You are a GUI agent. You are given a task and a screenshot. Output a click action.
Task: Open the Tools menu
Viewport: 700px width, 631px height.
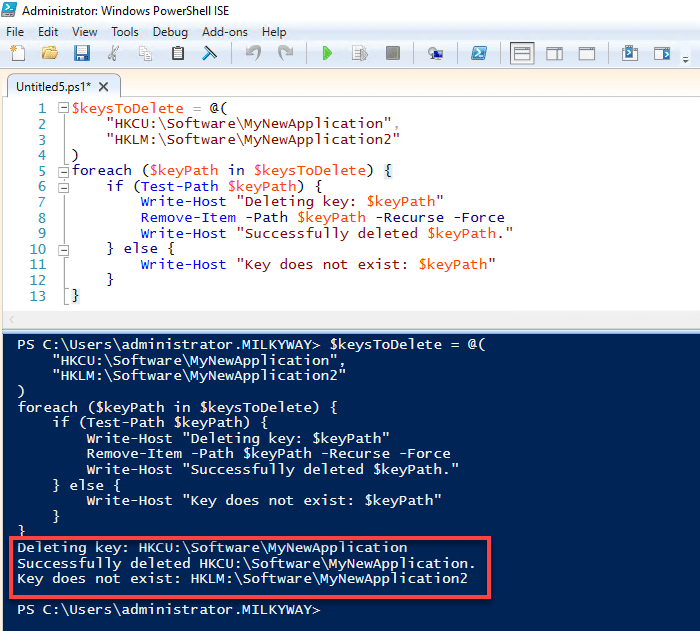125,32
